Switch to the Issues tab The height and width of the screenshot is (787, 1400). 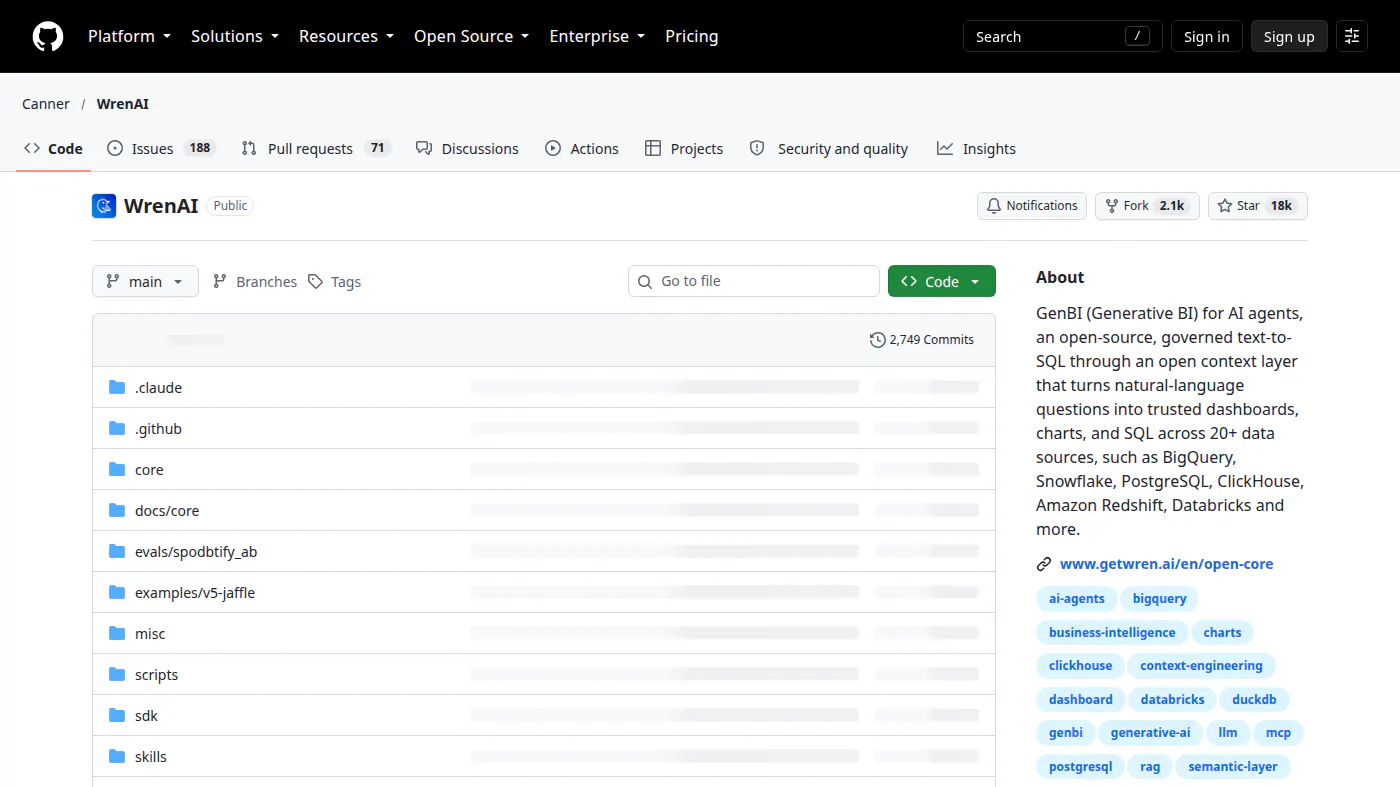[160, 148]
